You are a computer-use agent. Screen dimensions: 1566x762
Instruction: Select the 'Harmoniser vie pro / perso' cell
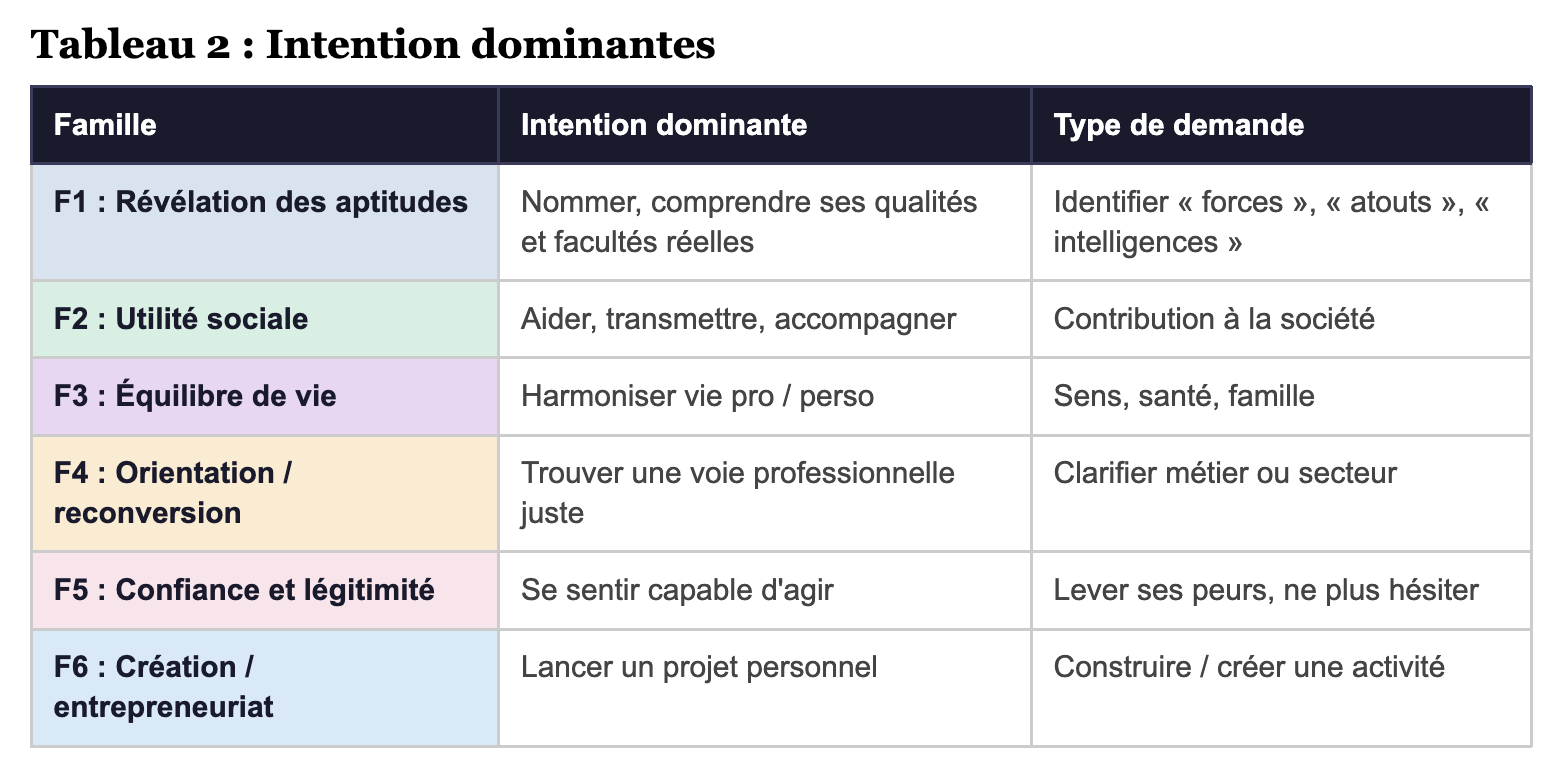(697, 397)
